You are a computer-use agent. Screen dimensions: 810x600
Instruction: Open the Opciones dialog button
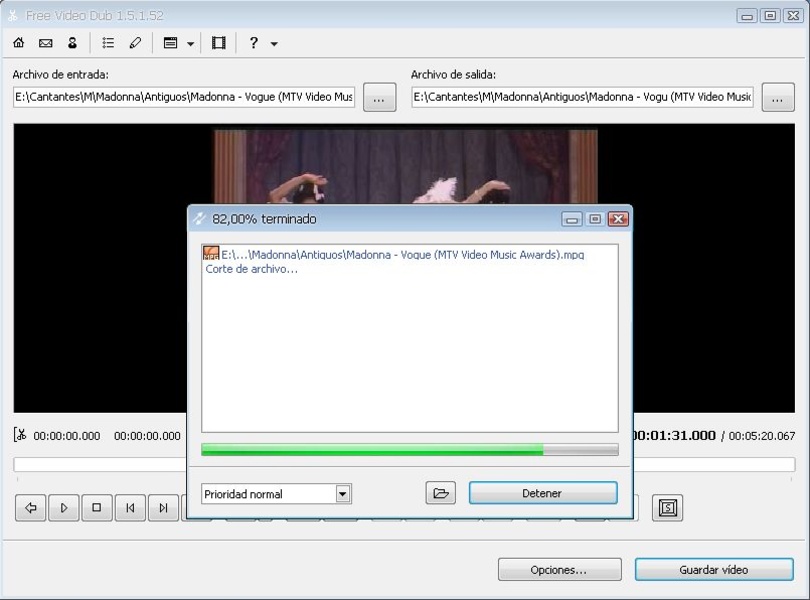tap(559, 570)
